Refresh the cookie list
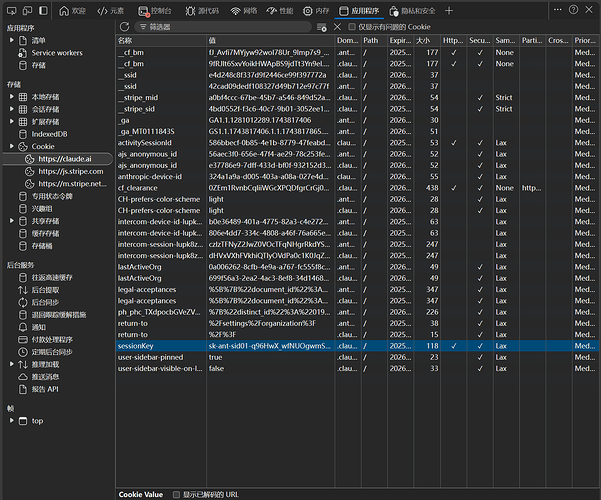The image size is (601, 500). tap(124, 26)
